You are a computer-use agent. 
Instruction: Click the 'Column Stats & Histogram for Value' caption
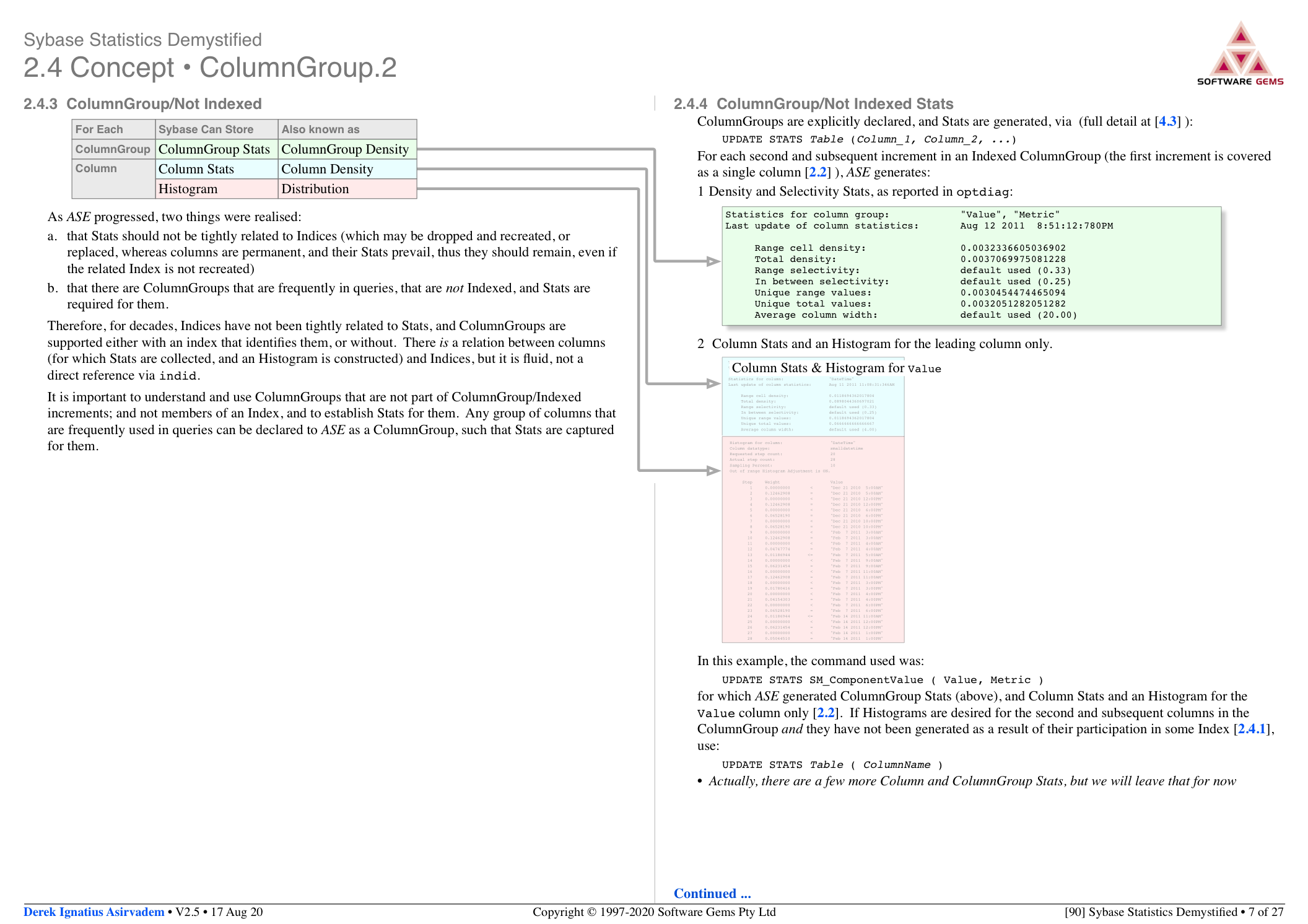836,368
